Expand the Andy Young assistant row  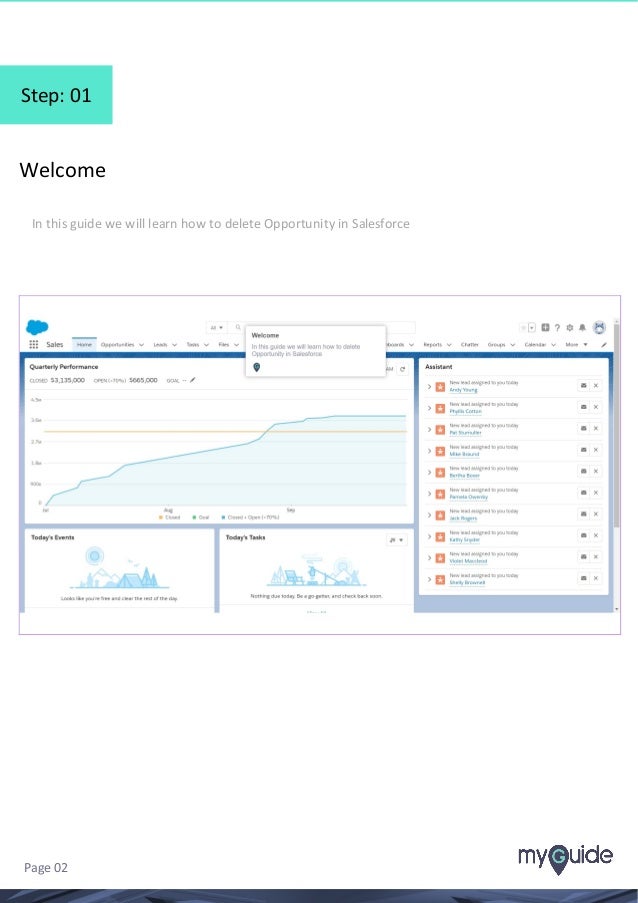point(430,387)
